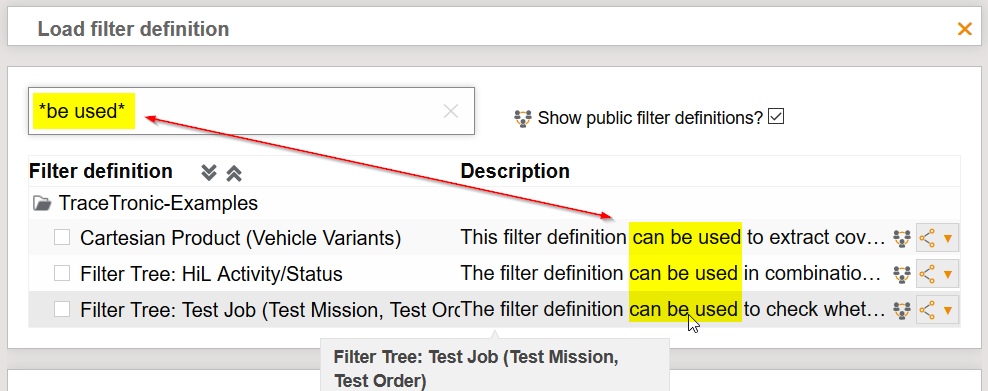Close the Load filter definition dialog

tap(964, 28)
